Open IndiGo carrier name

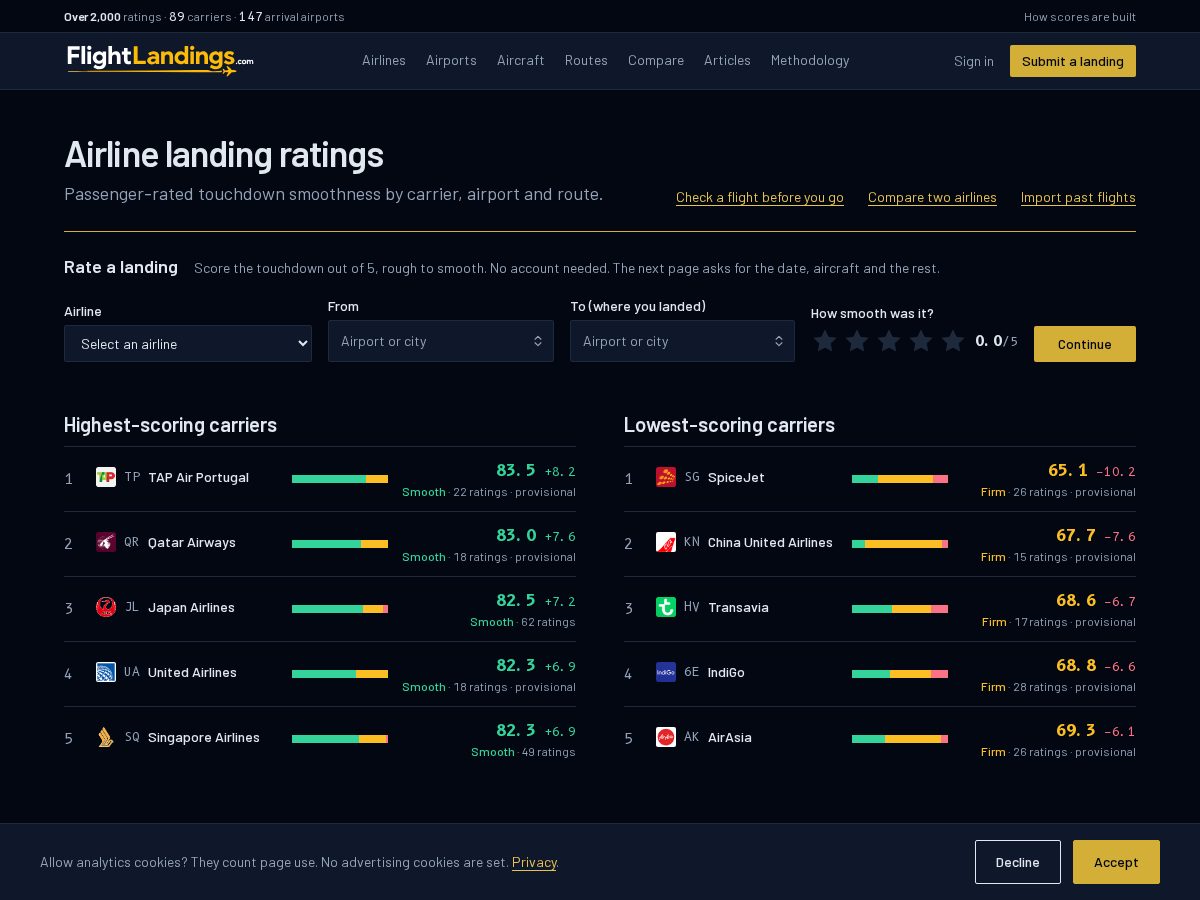click(x=726, y=672)
